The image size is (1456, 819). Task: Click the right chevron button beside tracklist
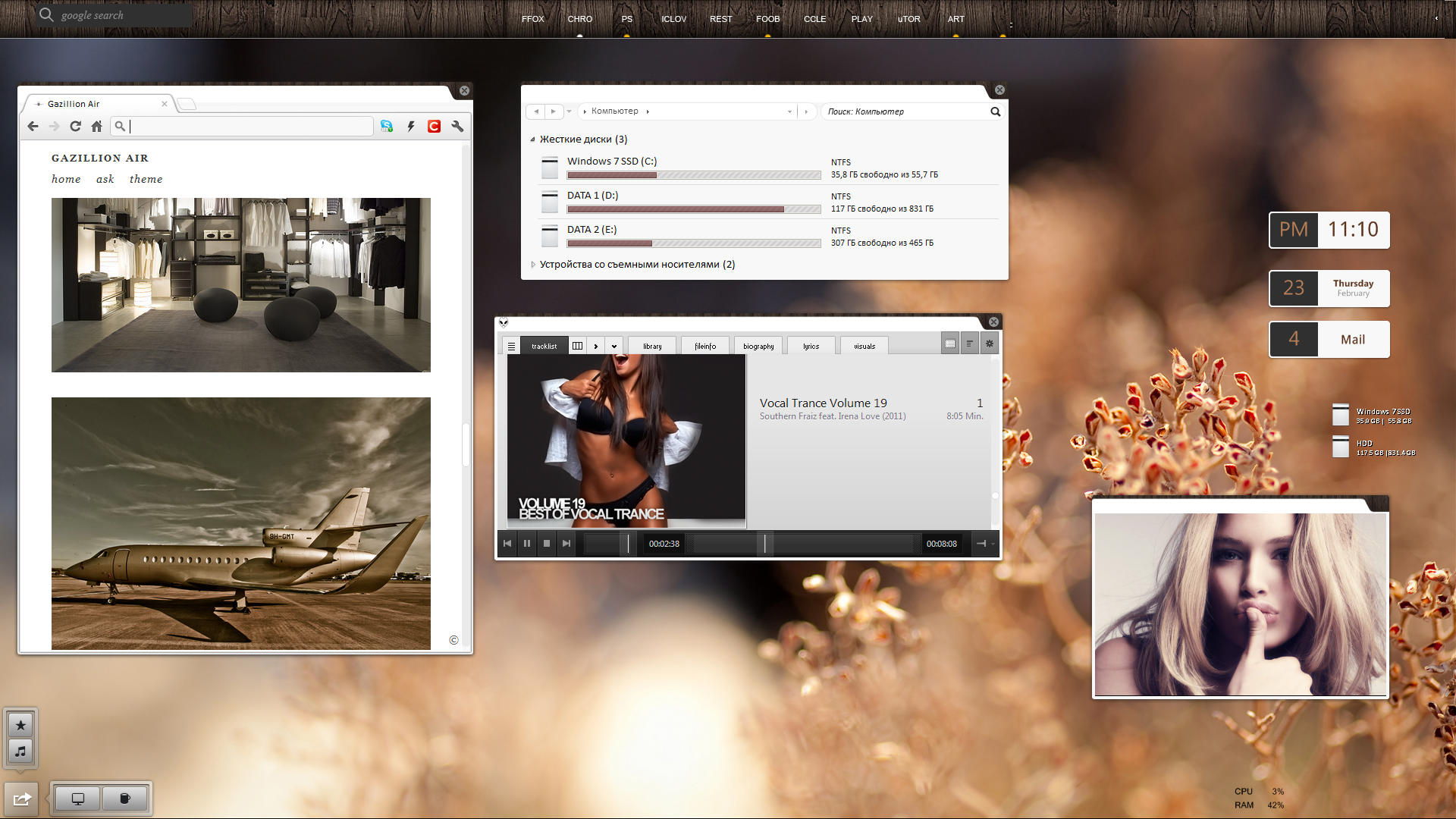tap(596, 346)
